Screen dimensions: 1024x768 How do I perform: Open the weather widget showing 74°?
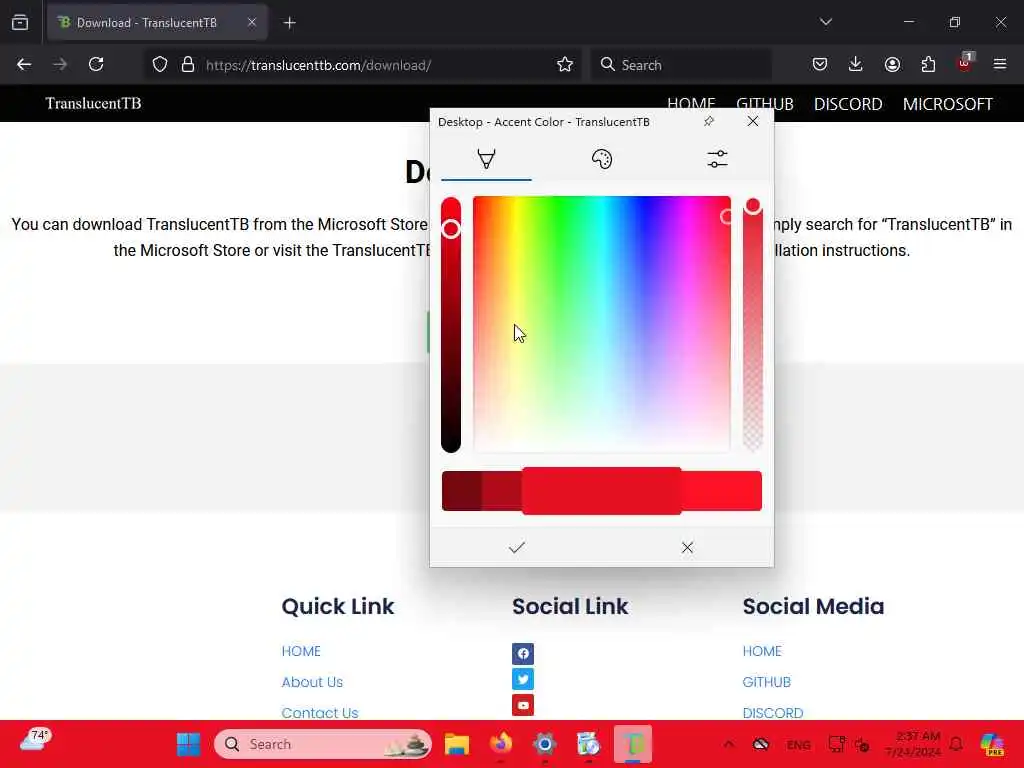click(x=36, y=741)
